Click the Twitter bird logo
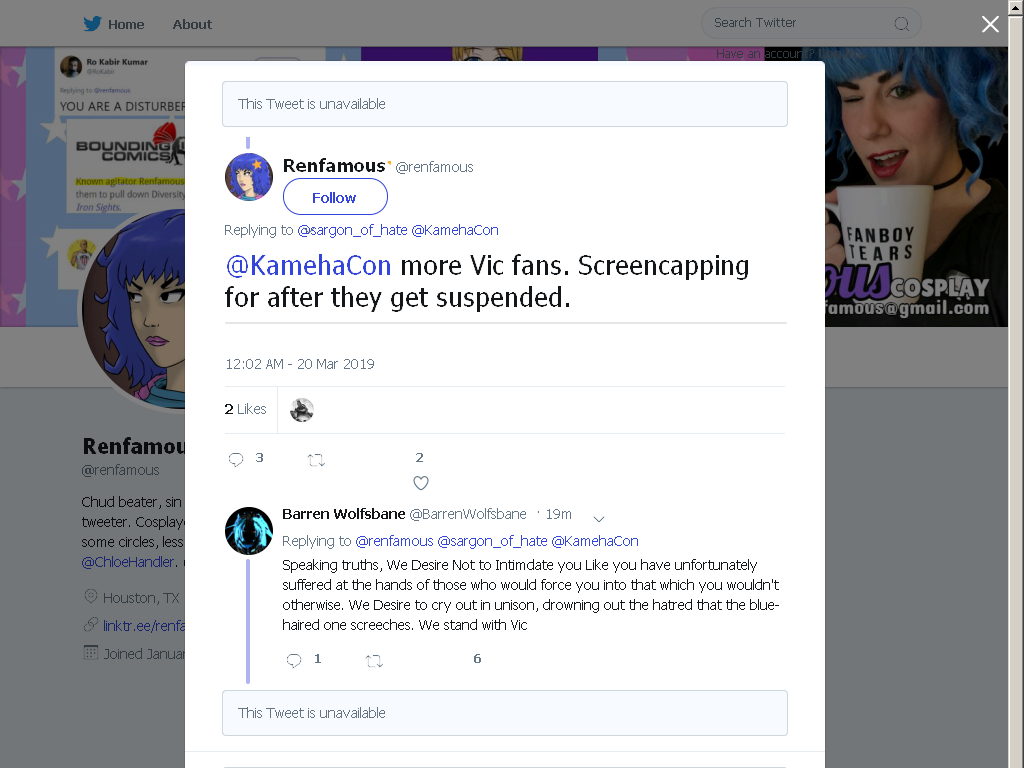The image size is (1024, 768). [92, 24]
